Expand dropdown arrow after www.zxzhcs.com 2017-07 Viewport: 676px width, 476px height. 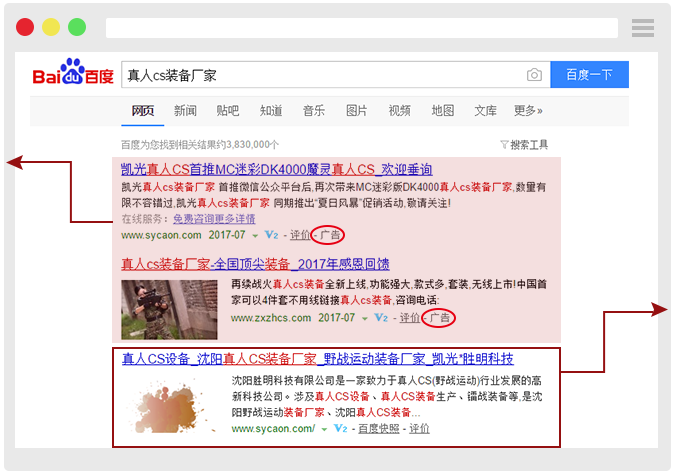(x=365, y=319)
